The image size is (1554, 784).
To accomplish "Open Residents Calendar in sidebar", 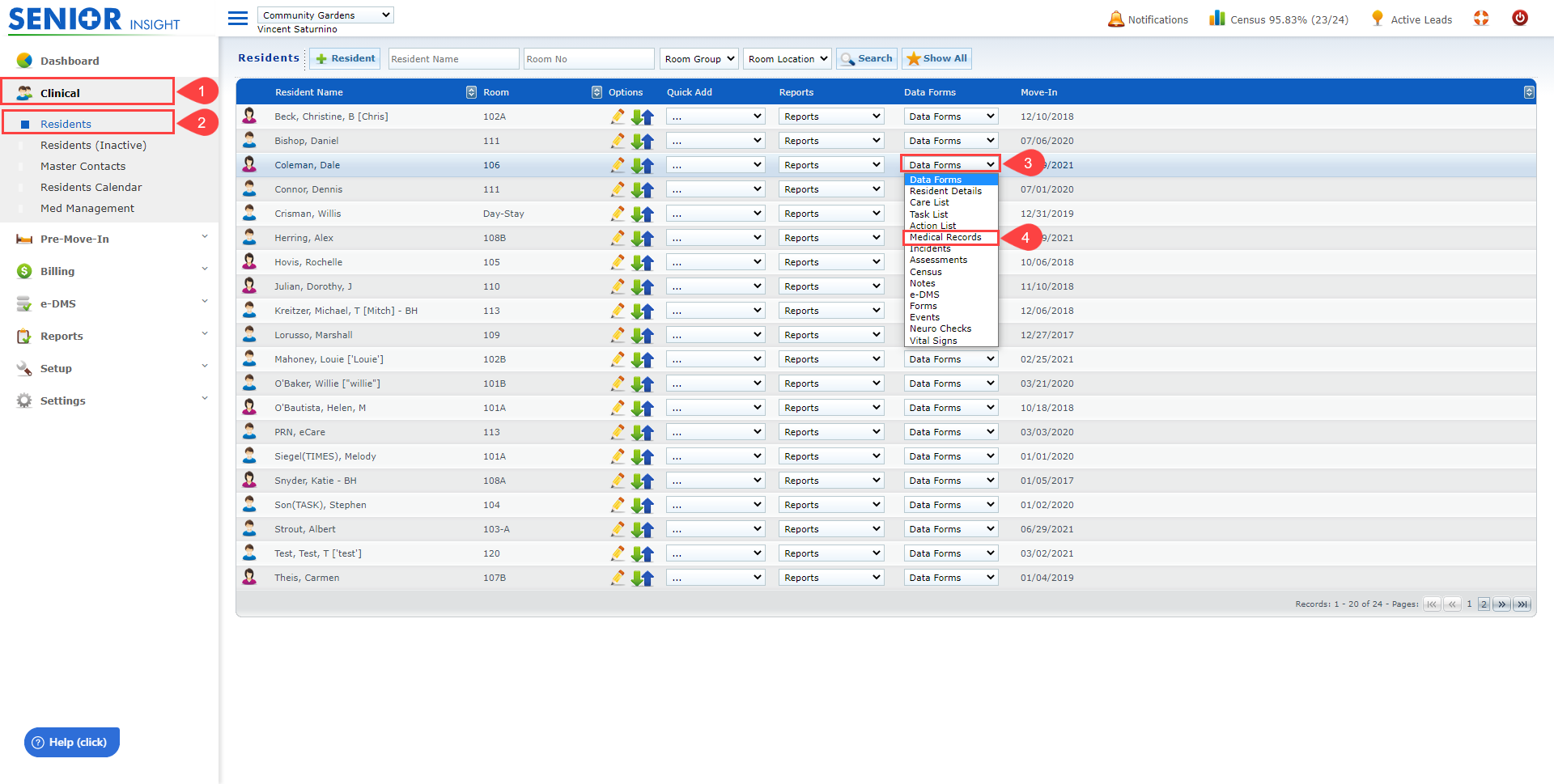I will click(x=91, y=187).
